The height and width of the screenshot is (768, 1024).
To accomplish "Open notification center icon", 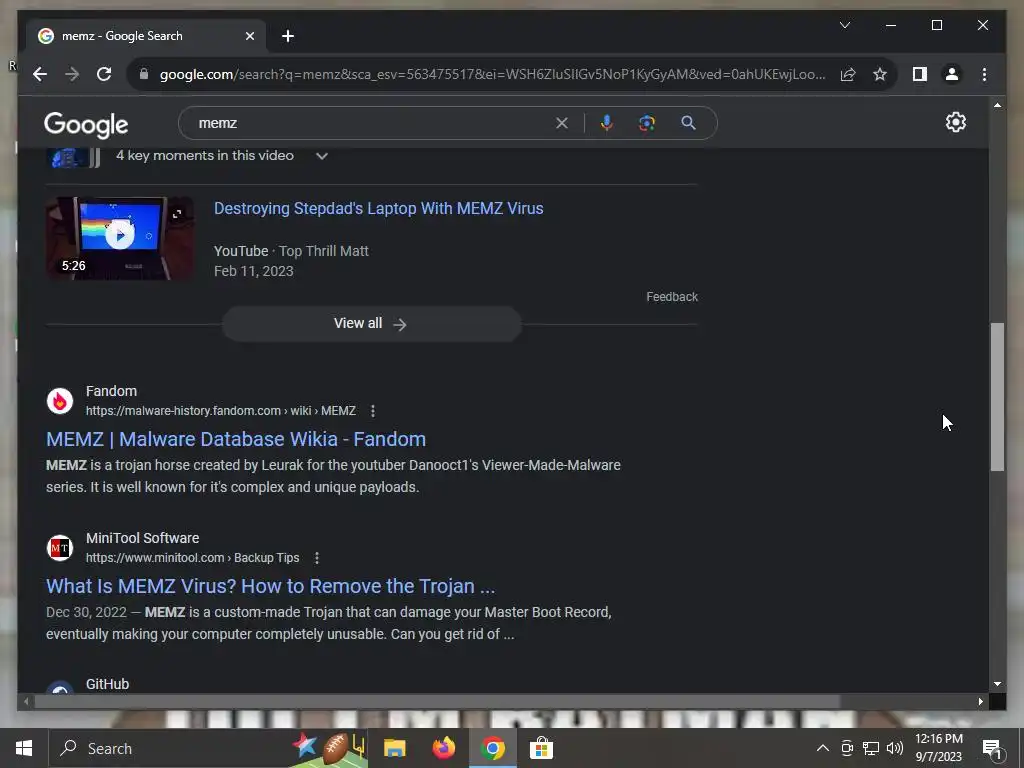I will pyautogui.click(x=992, y=748).
